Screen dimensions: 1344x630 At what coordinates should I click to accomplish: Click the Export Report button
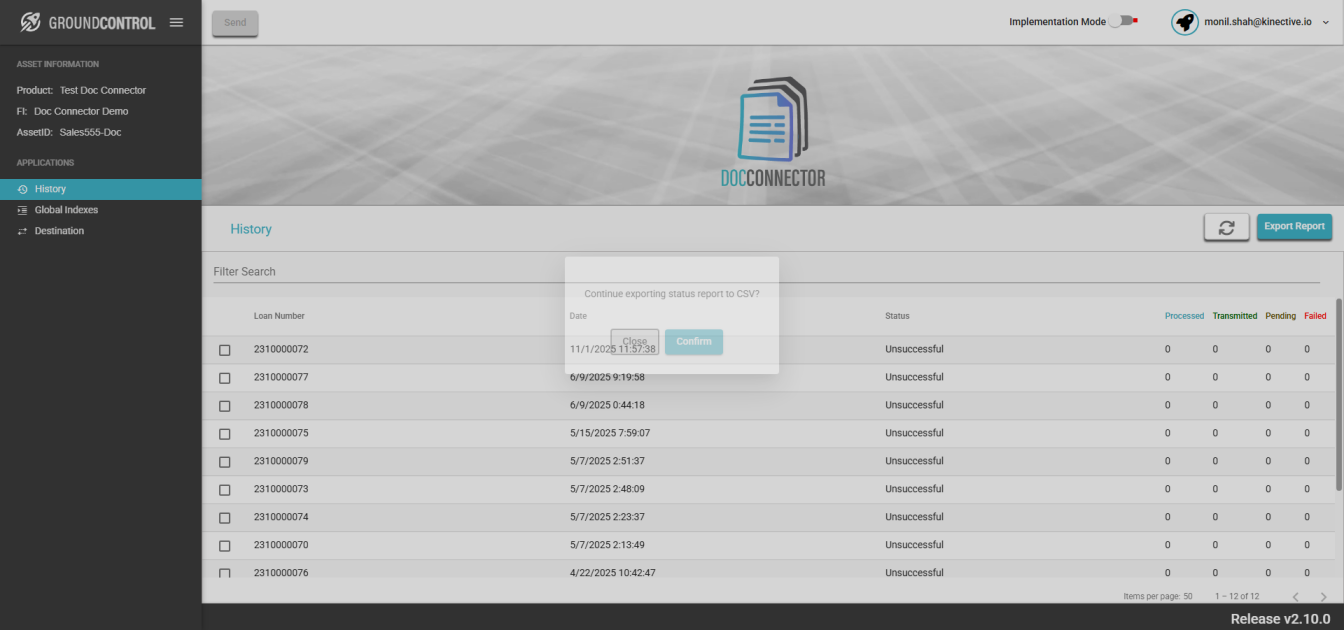(x=1294, y=227)
